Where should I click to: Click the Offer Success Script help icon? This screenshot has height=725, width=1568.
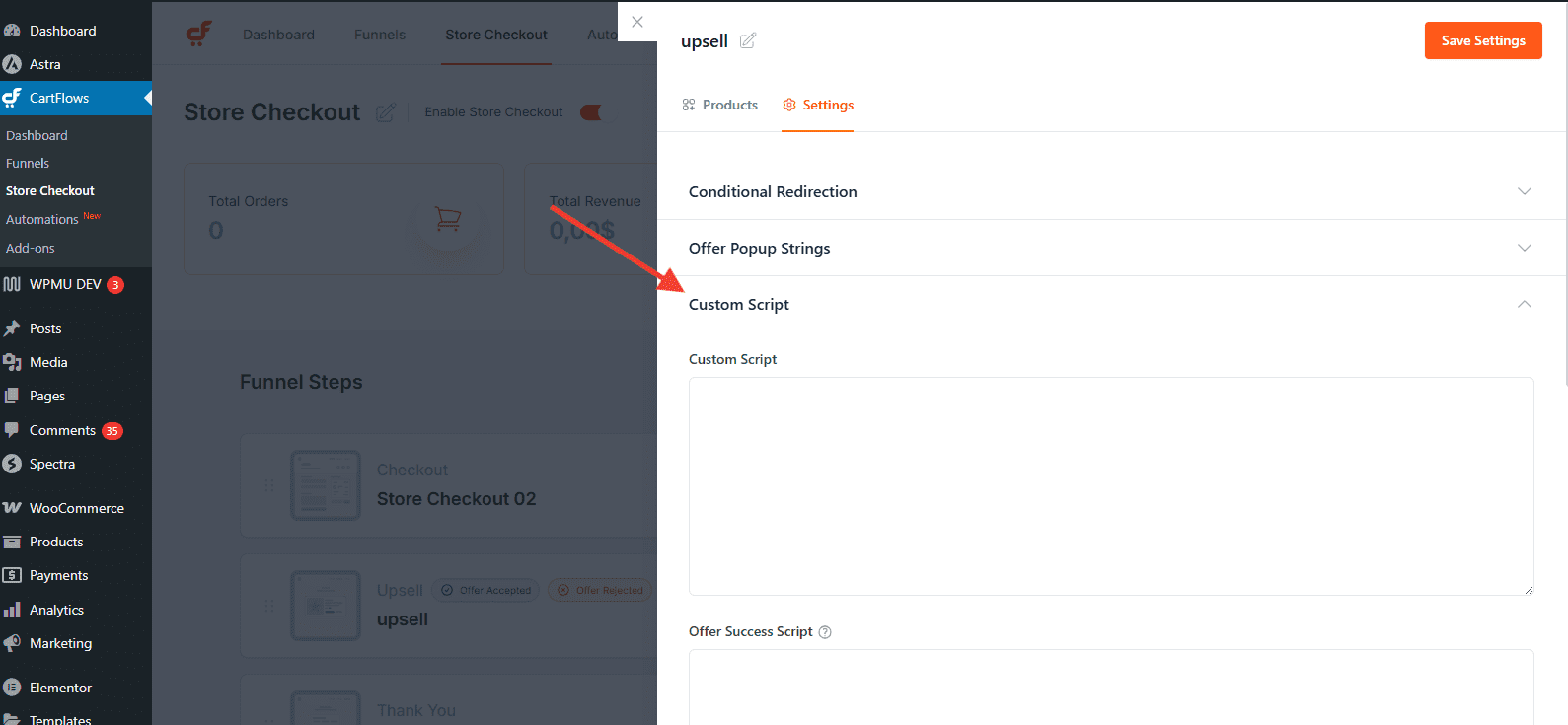825,632
